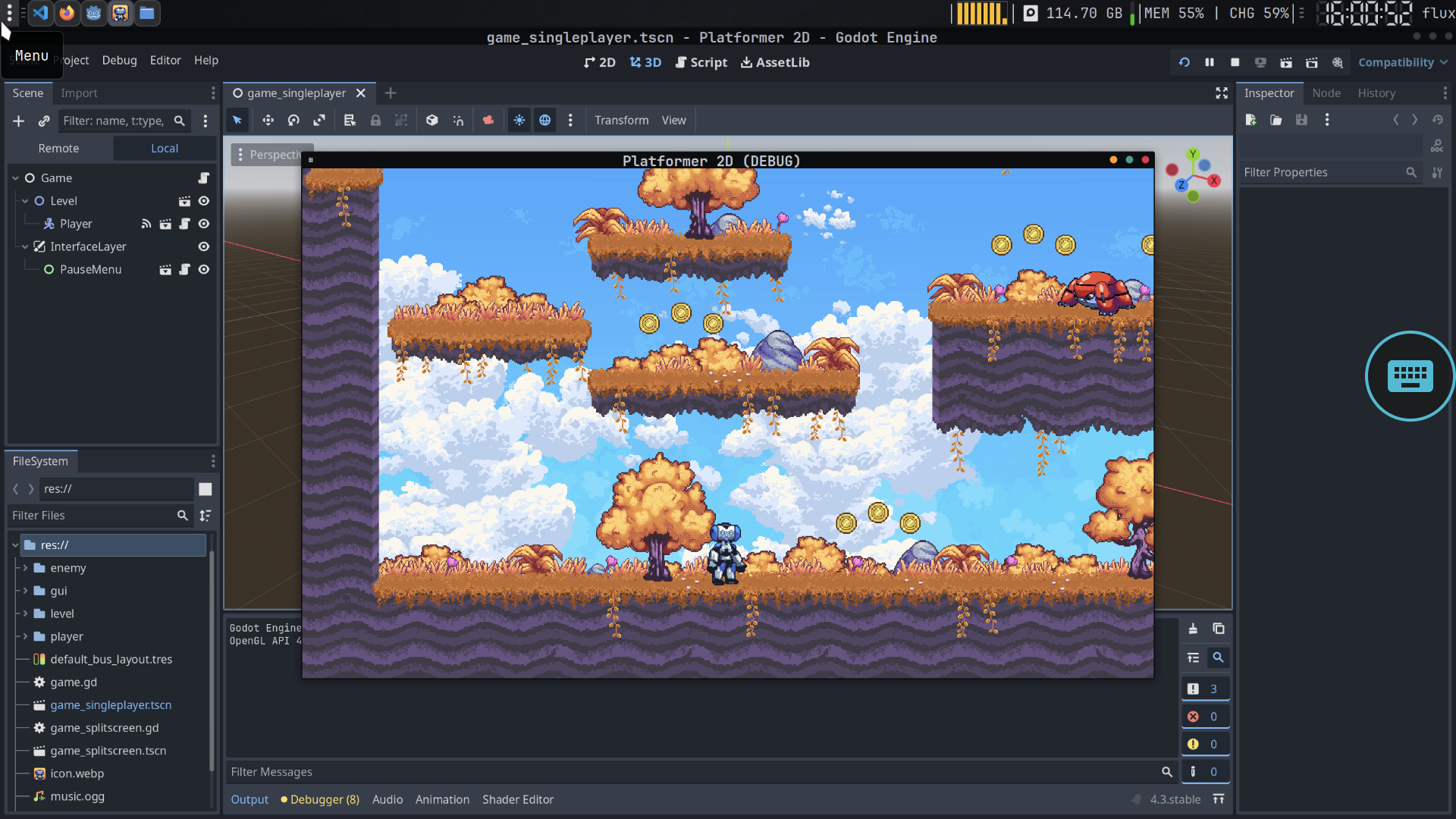The height and width of the screenshot is (819, 1456).
Task: Click the Add Child Node plus icon
Action: [x=19, y=121]
